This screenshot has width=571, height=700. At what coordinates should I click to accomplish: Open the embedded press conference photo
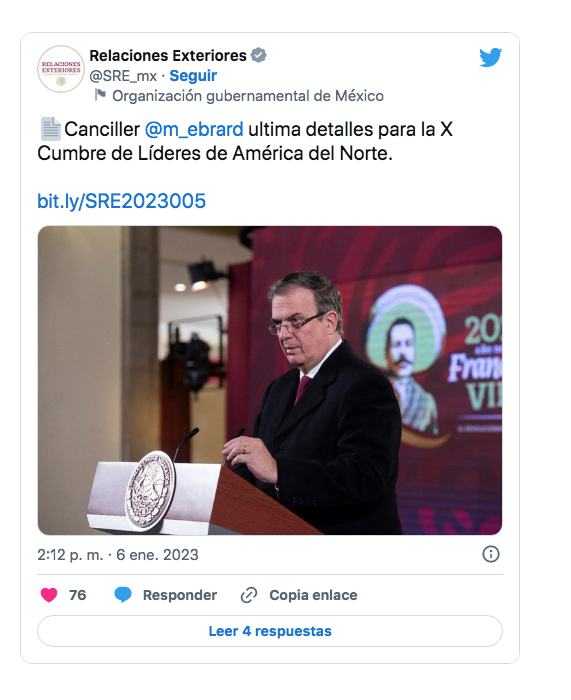pyautogui.click(x=270, y=380)
